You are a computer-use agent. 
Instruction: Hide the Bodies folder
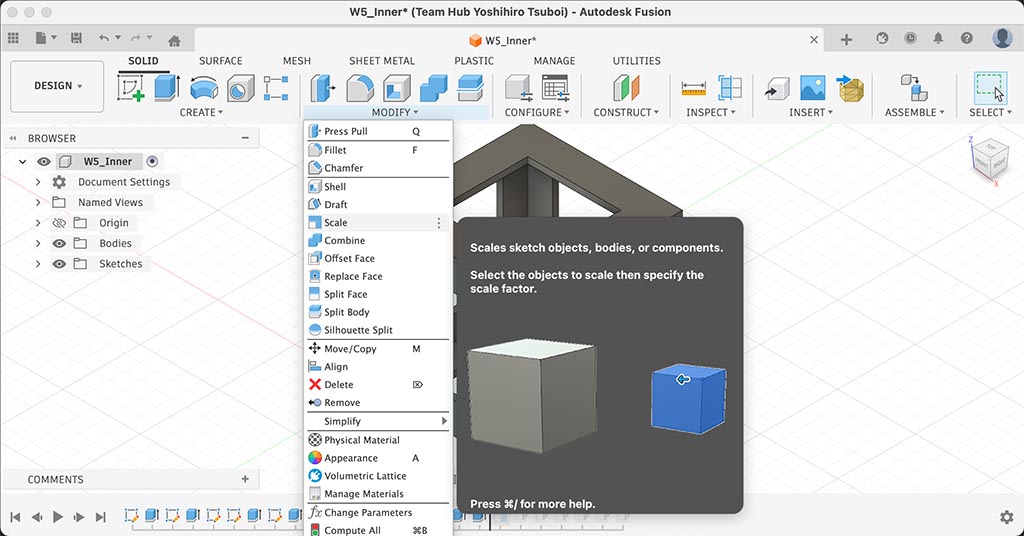click(59, 244)
